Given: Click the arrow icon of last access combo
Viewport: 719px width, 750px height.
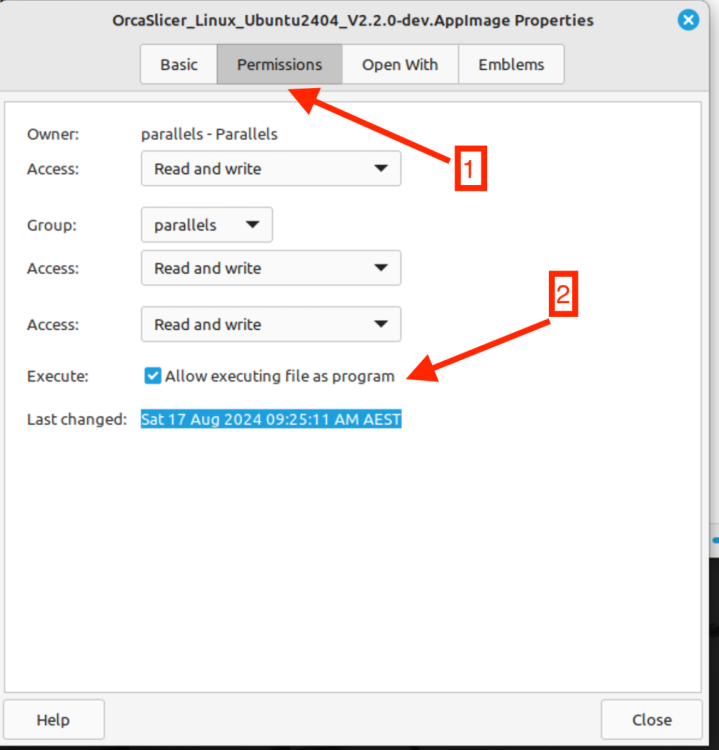Looking at the screenshot, I should 381,324.
